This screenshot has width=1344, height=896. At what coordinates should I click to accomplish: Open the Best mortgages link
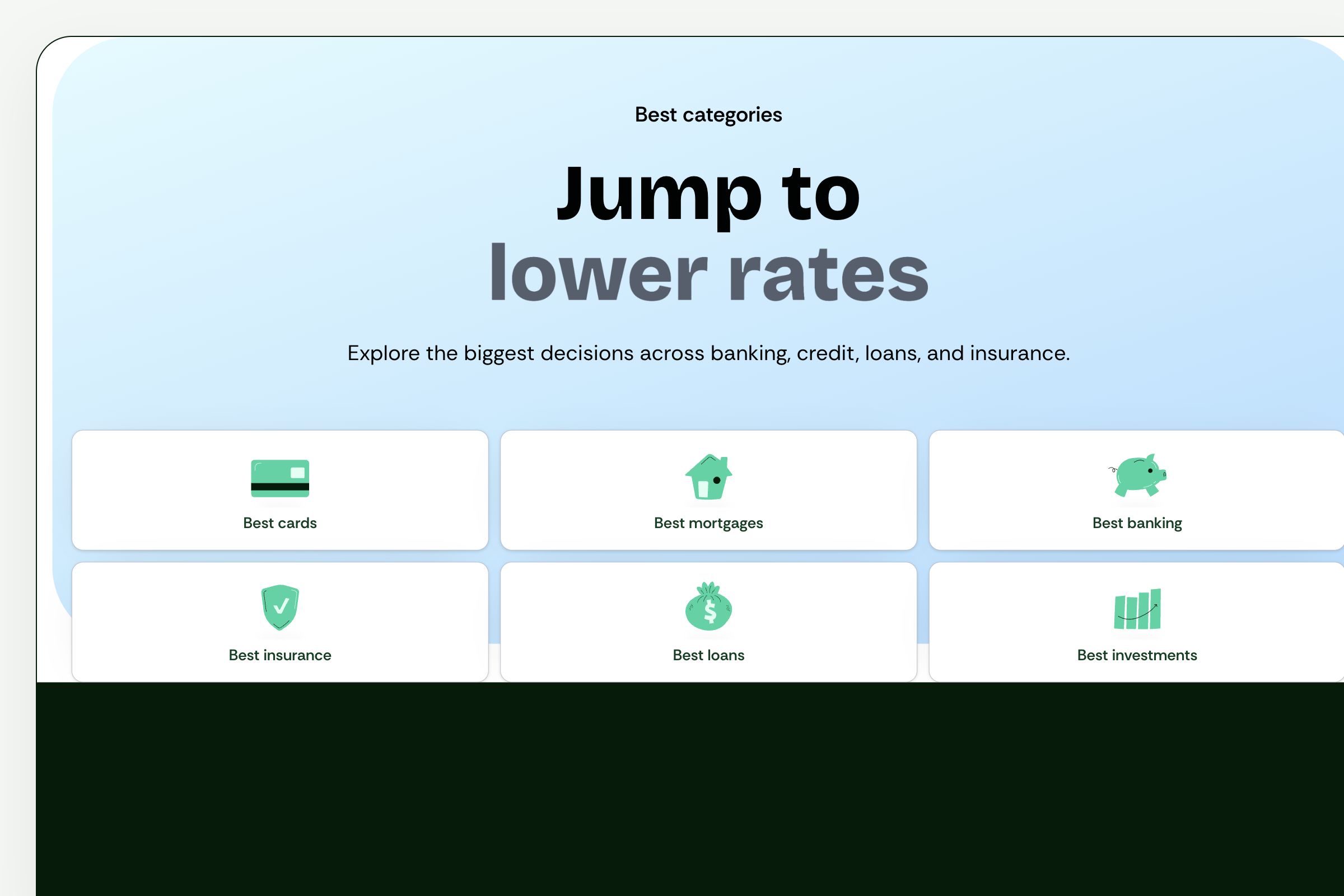coord(708,491)
